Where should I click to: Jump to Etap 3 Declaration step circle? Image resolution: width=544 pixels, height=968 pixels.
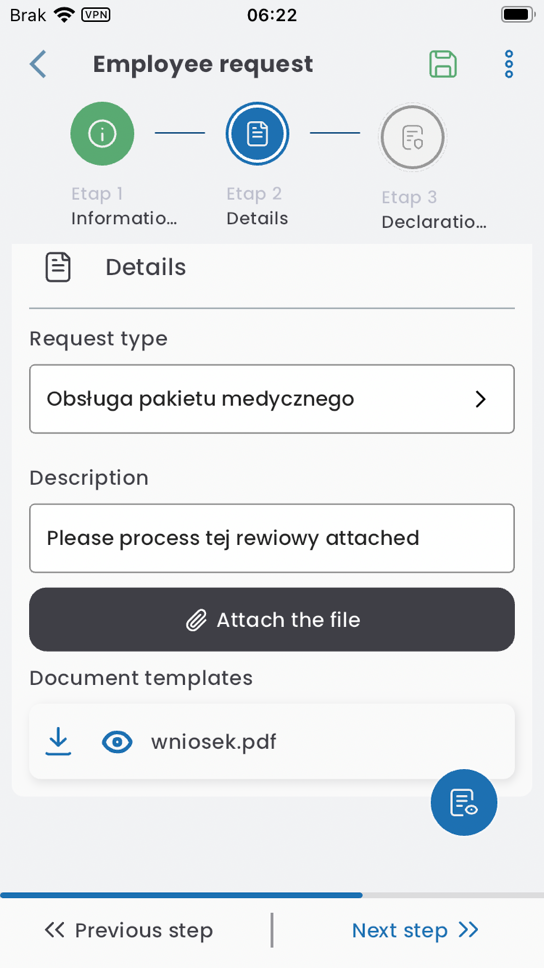click(x=412, y=137)
